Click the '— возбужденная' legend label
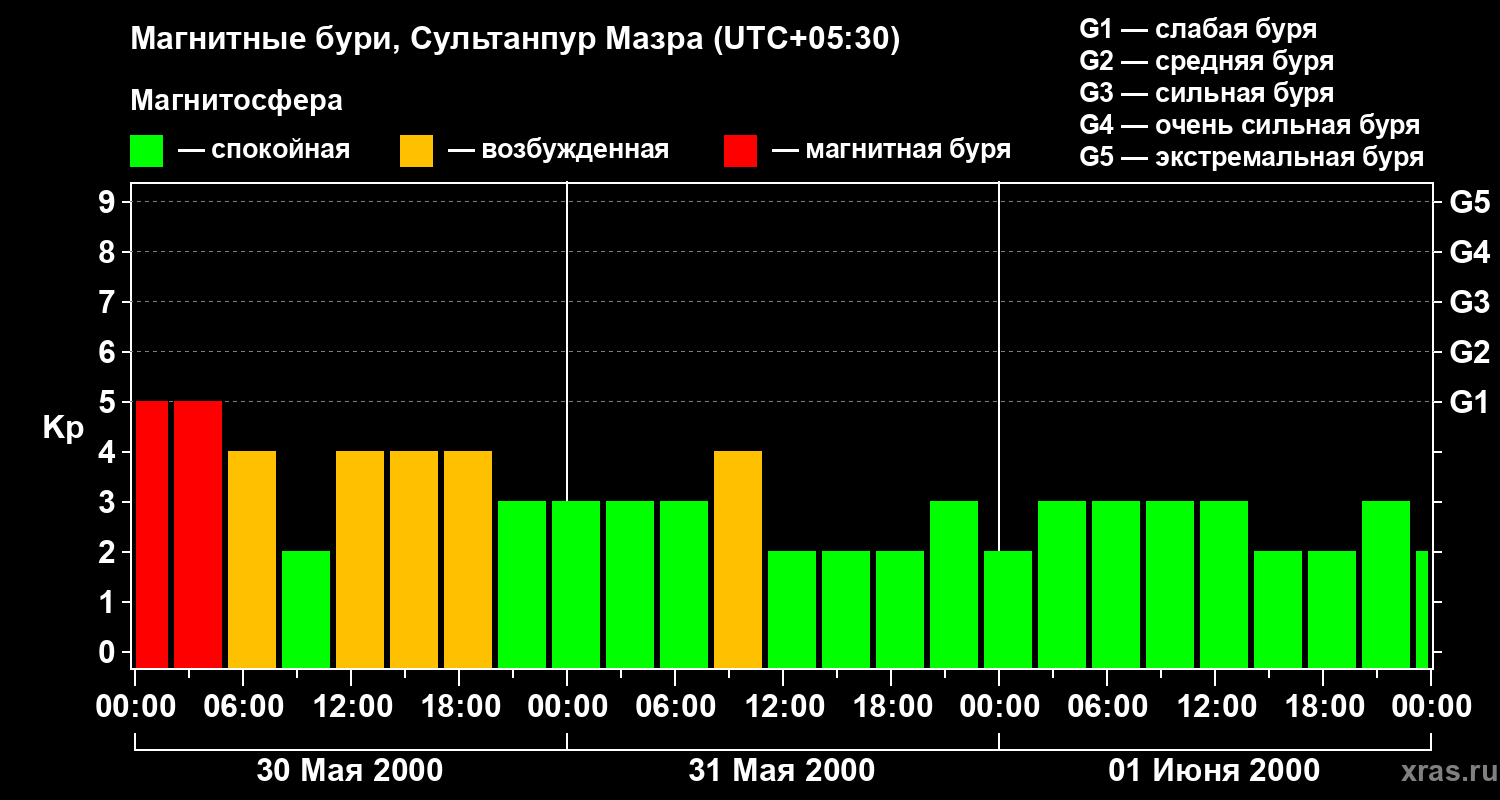 558,150
